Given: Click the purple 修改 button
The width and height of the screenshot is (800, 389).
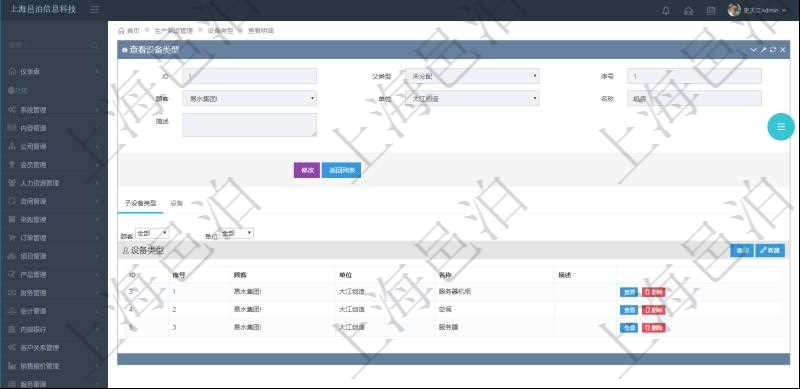Looking at the screenshot, I should (307, 171).
